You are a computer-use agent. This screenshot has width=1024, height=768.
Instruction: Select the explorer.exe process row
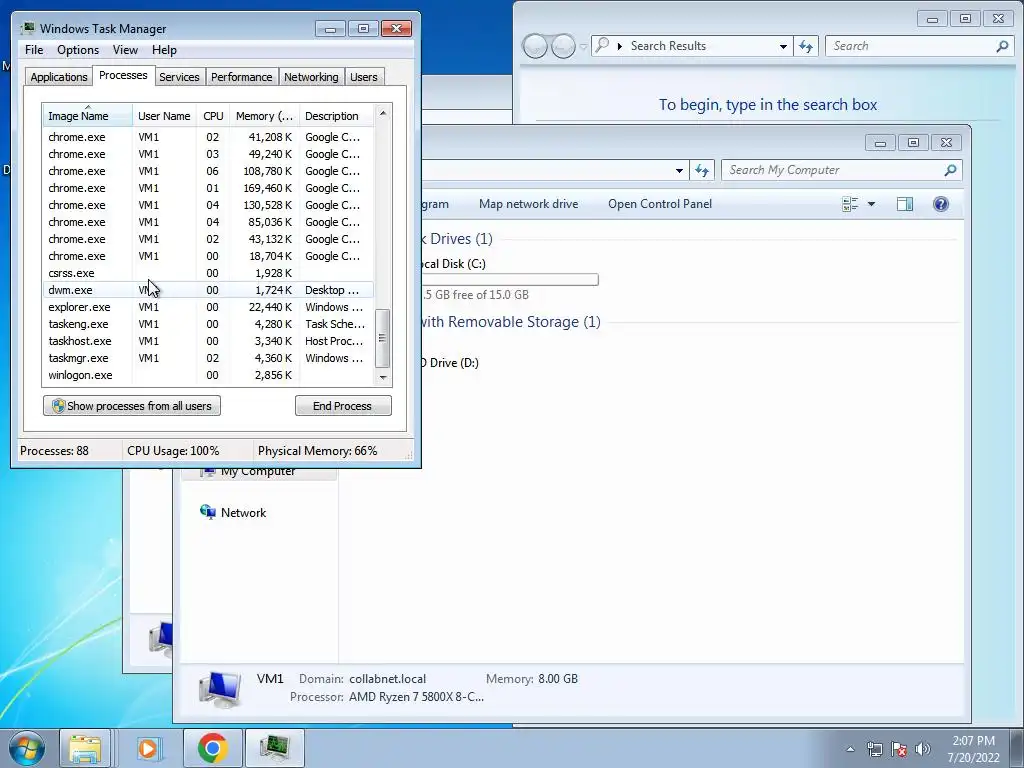[x=208, y=307]
